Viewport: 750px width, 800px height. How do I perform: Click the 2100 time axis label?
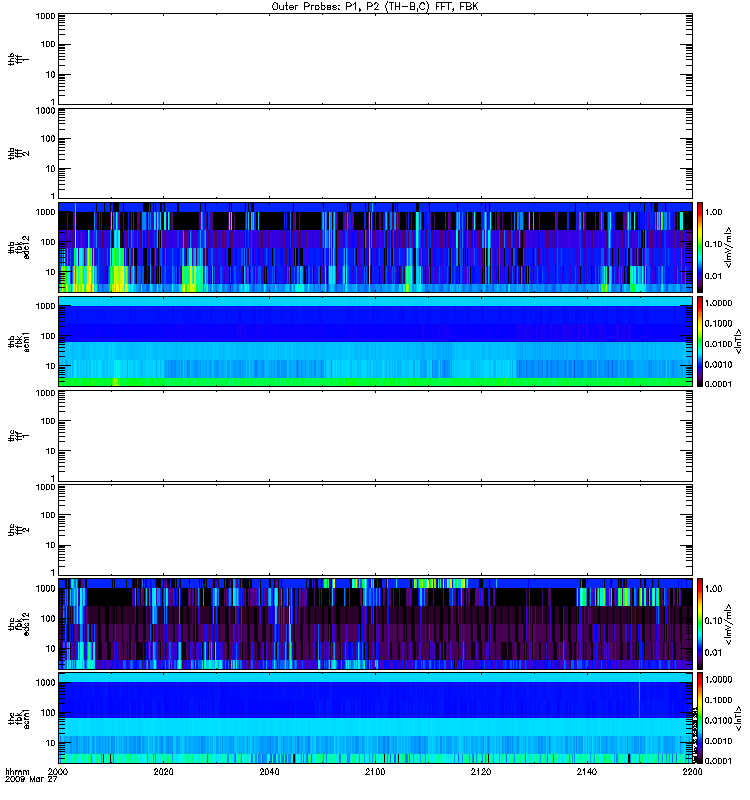tap(375, 771)
